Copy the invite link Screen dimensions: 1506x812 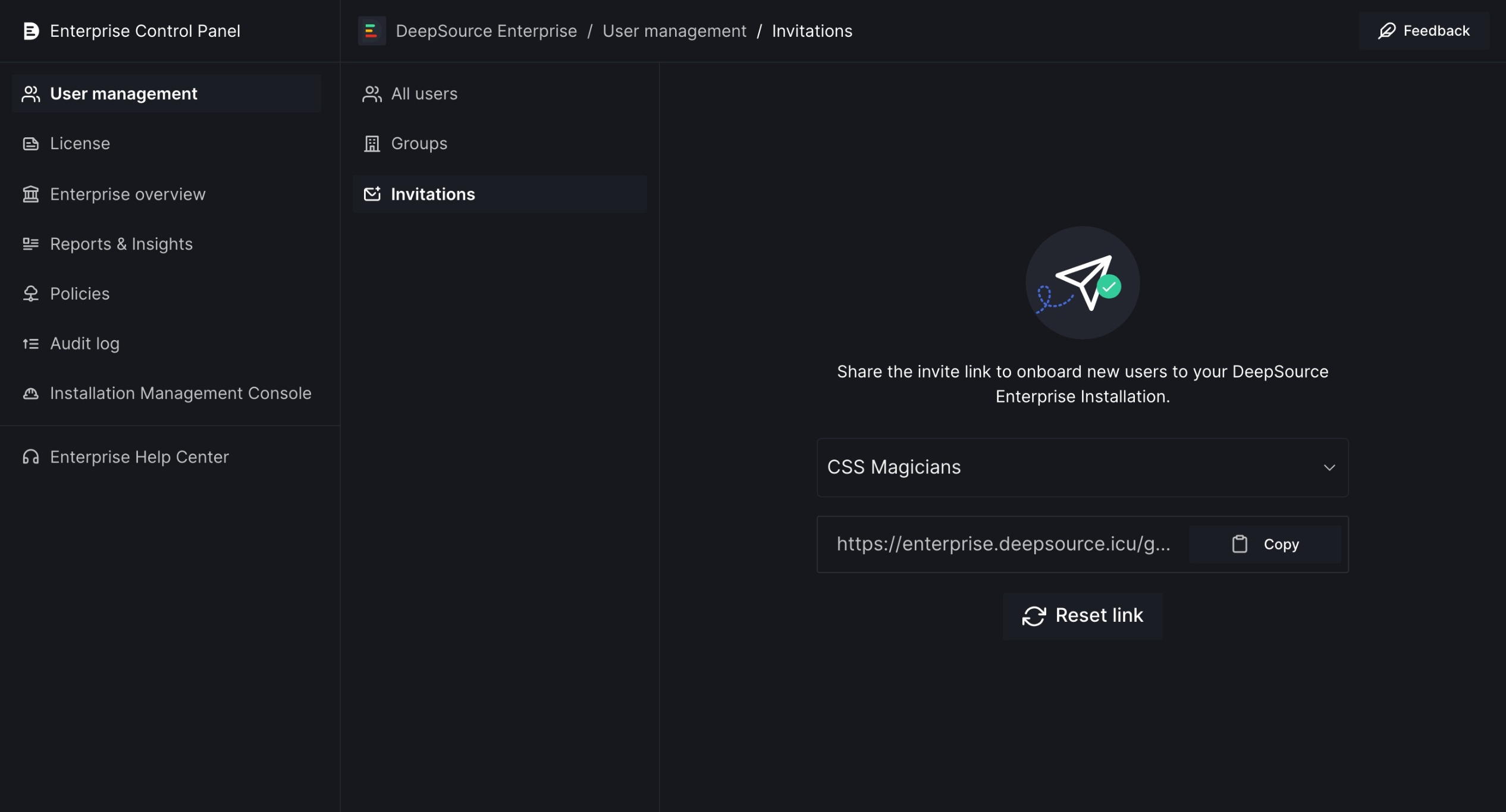click(1266, 543)
